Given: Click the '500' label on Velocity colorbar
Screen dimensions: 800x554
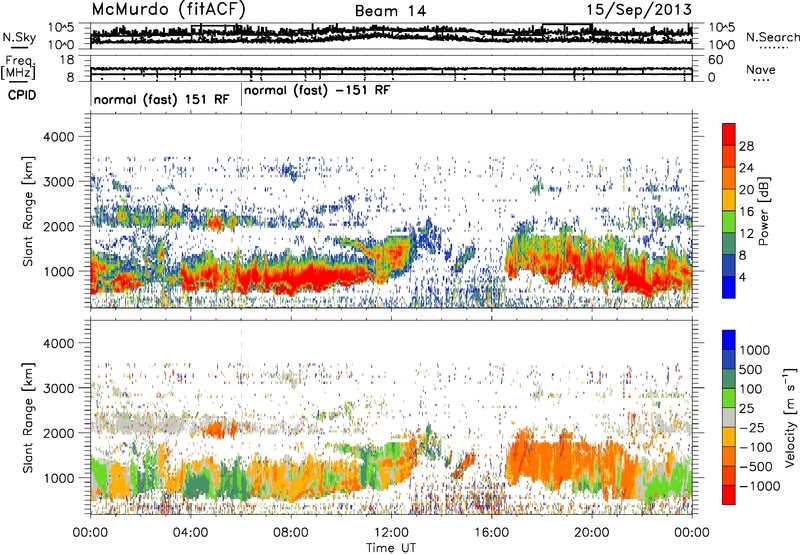Looking at the screenshot, I should click(x=751, y=369).
